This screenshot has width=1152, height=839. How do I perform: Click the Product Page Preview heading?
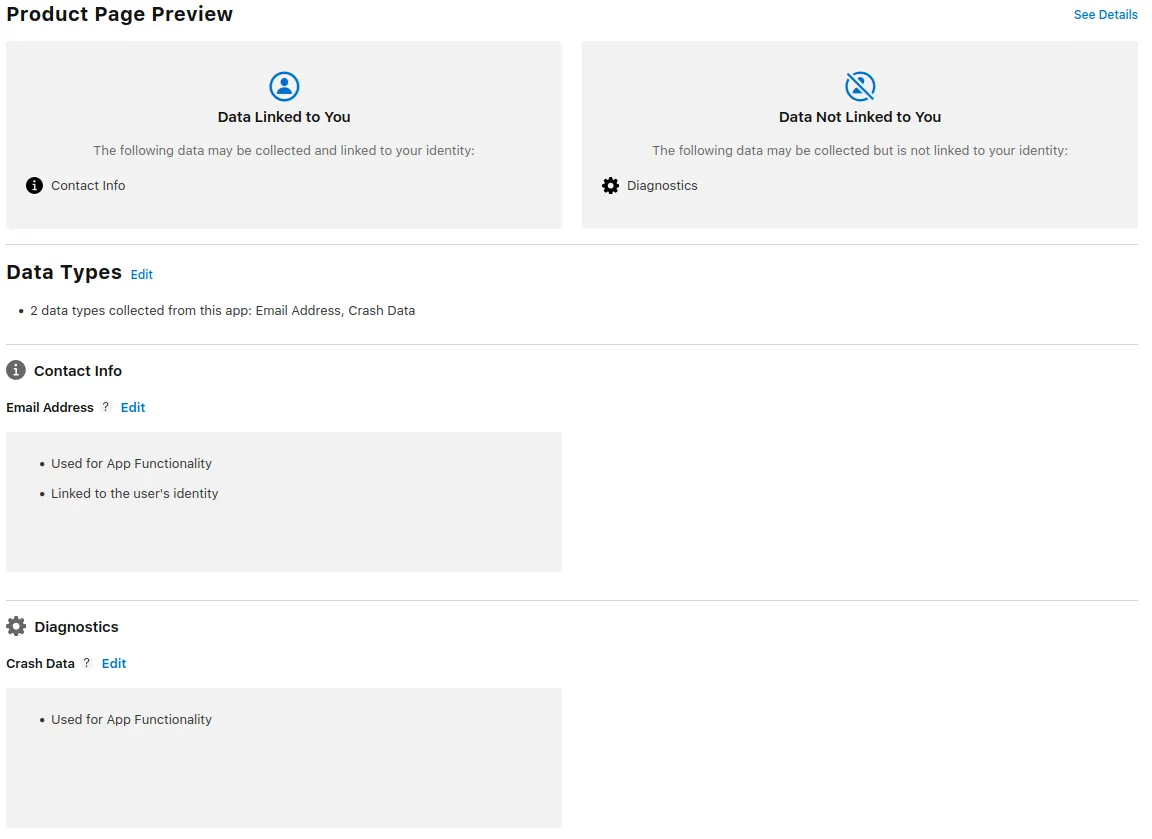[x=119, y=14]
